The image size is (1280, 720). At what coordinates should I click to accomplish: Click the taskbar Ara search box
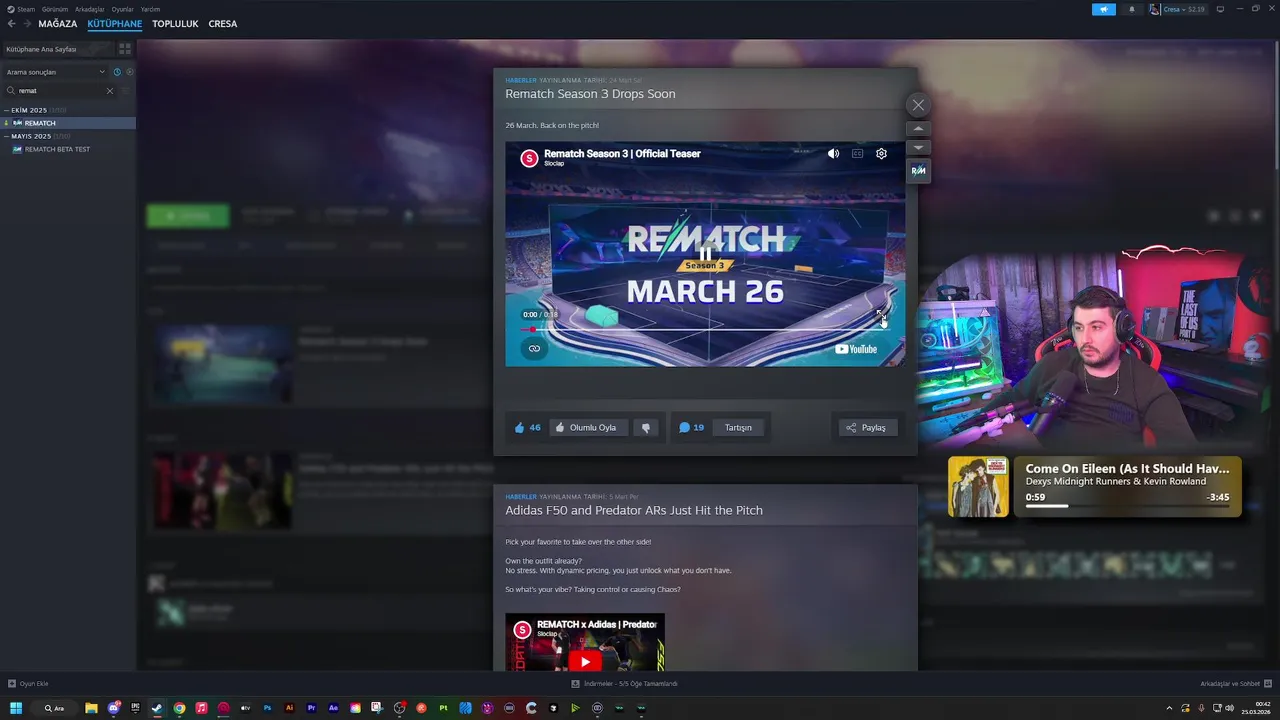[x=54, y=708]
